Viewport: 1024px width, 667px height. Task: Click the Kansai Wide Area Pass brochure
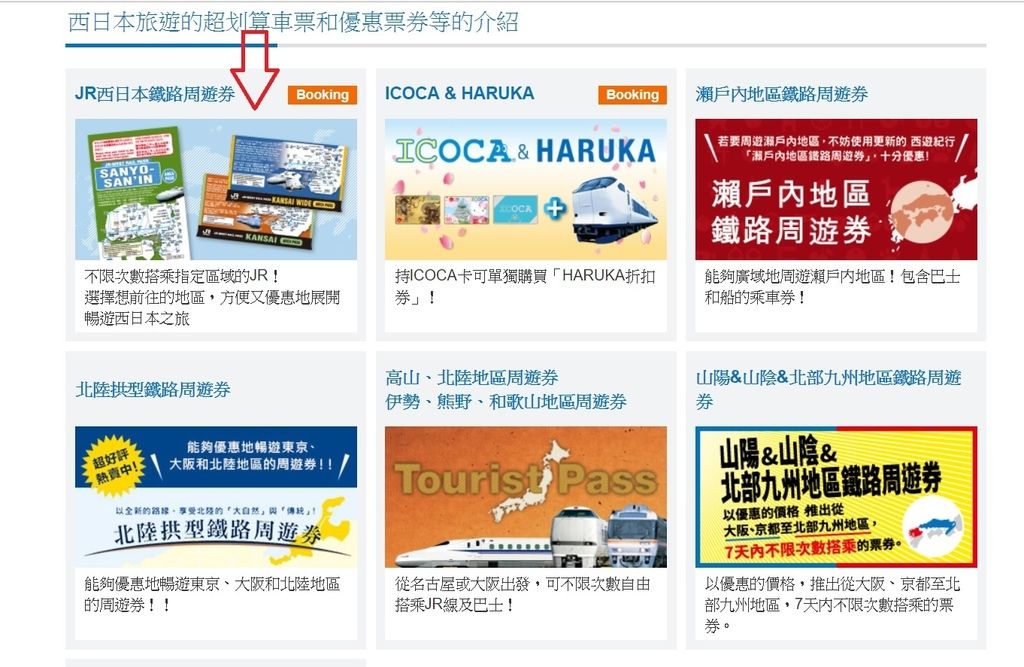click(x=287, y=173)
